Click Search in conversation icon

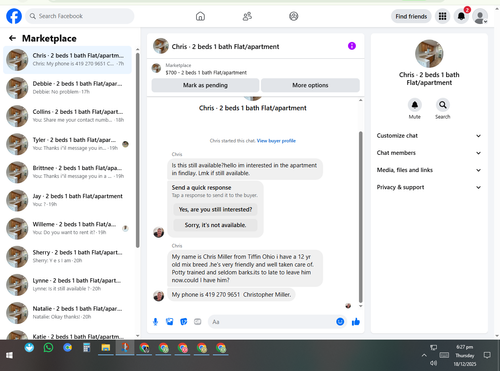(443, 105)
